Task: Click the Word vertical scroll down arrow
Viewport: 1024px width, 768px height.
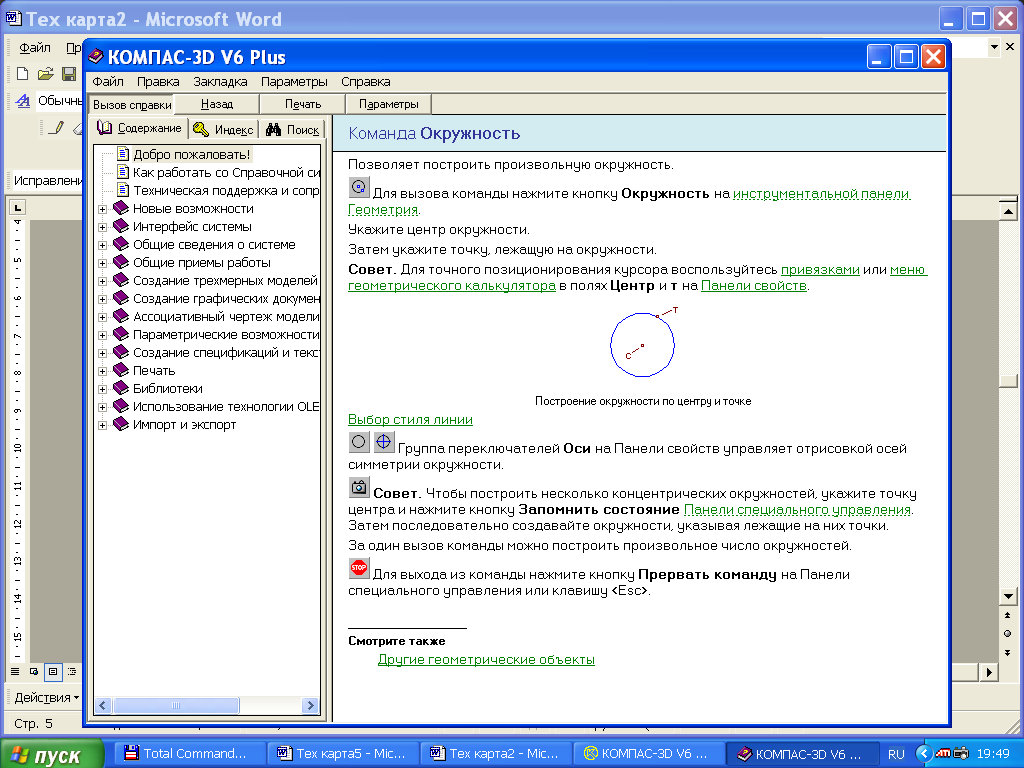Action: coord(1008,596)
